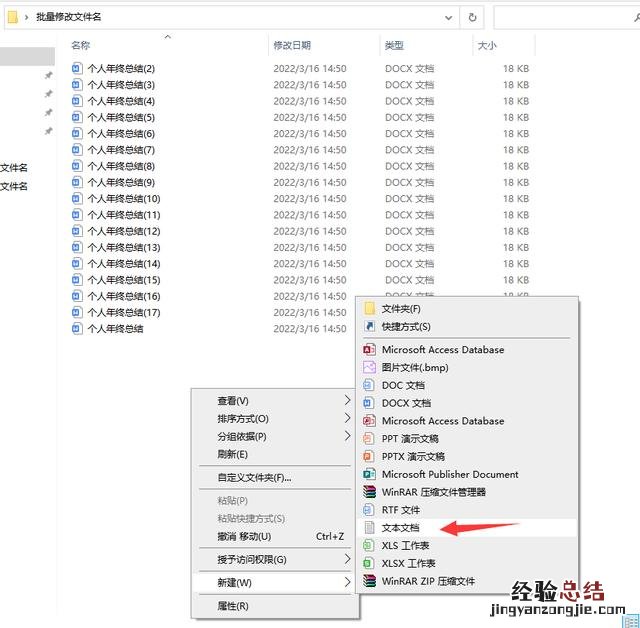640x628 pixels.
Task: Select file 个人年终总结(7)
Action: 121,150
